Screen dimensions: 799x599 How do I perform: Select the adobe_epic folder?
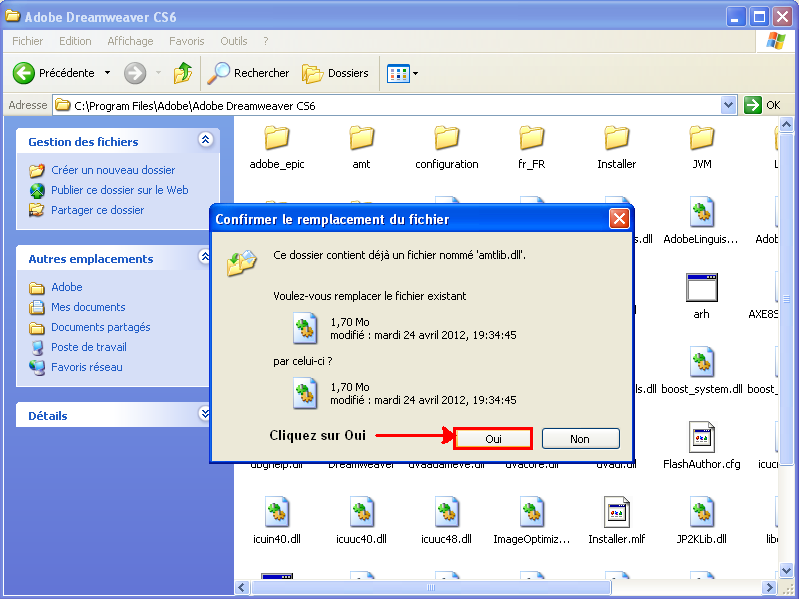(277, 147)
